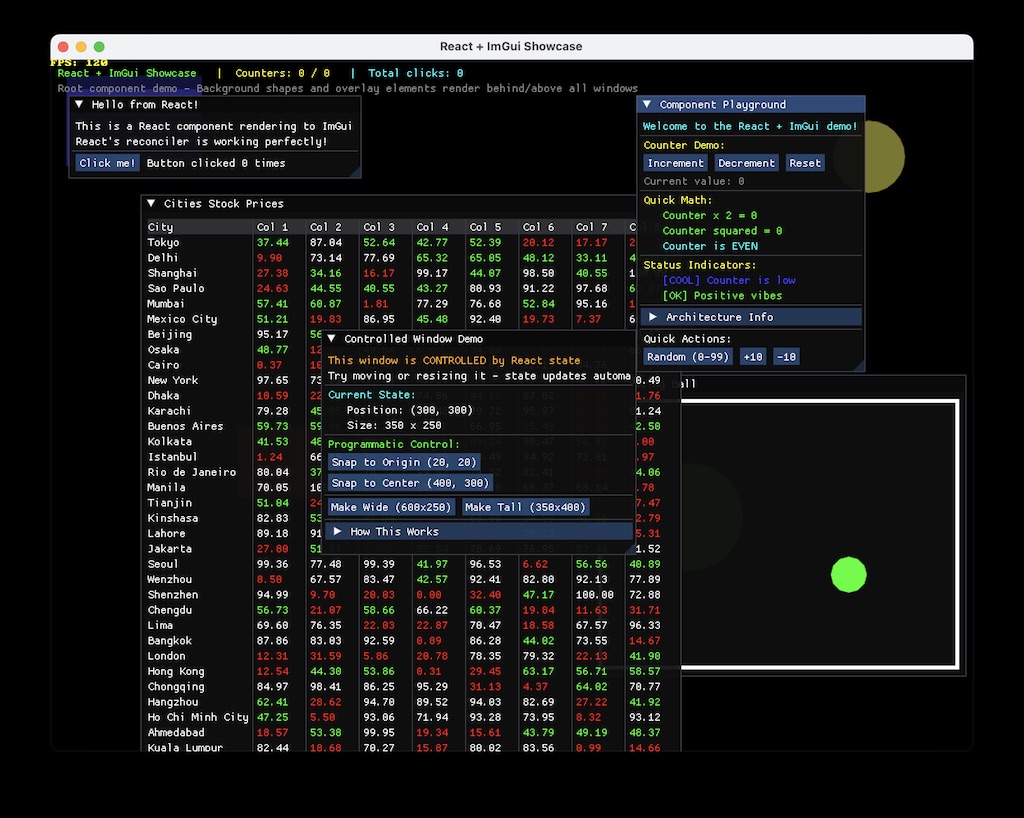Click the "[OK] Positive vibes" indicator

[722, 296]
